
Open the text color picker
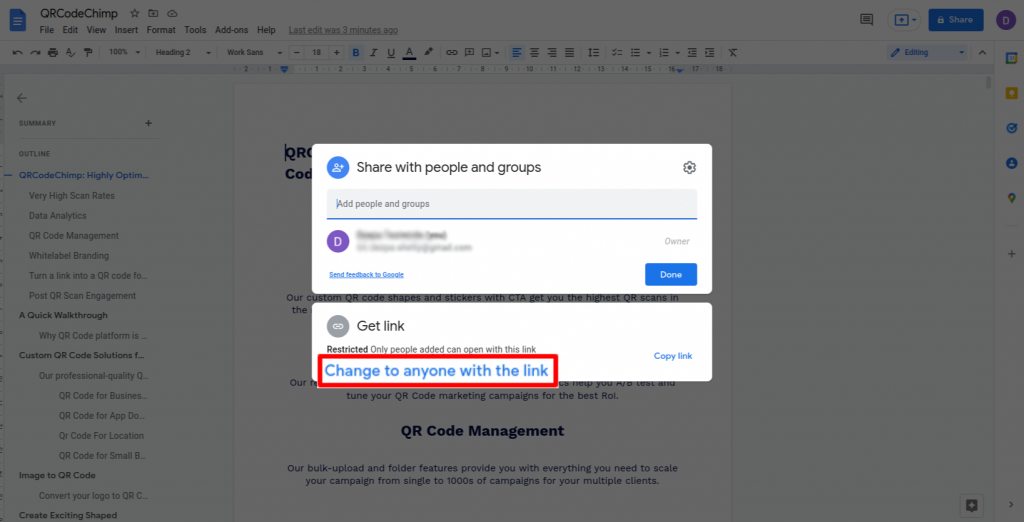(x=408, y=52)
